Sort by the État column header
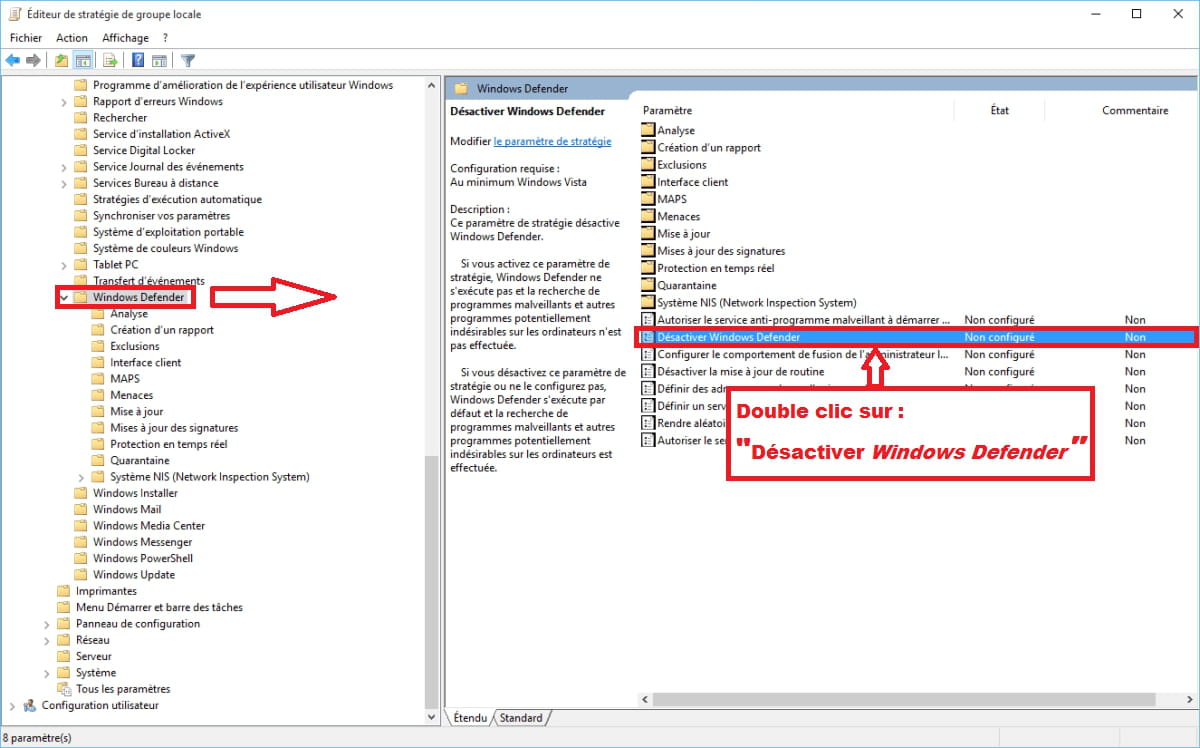Image resolution: width=1200 pixels, height=748 pixels. point(1000,110)
